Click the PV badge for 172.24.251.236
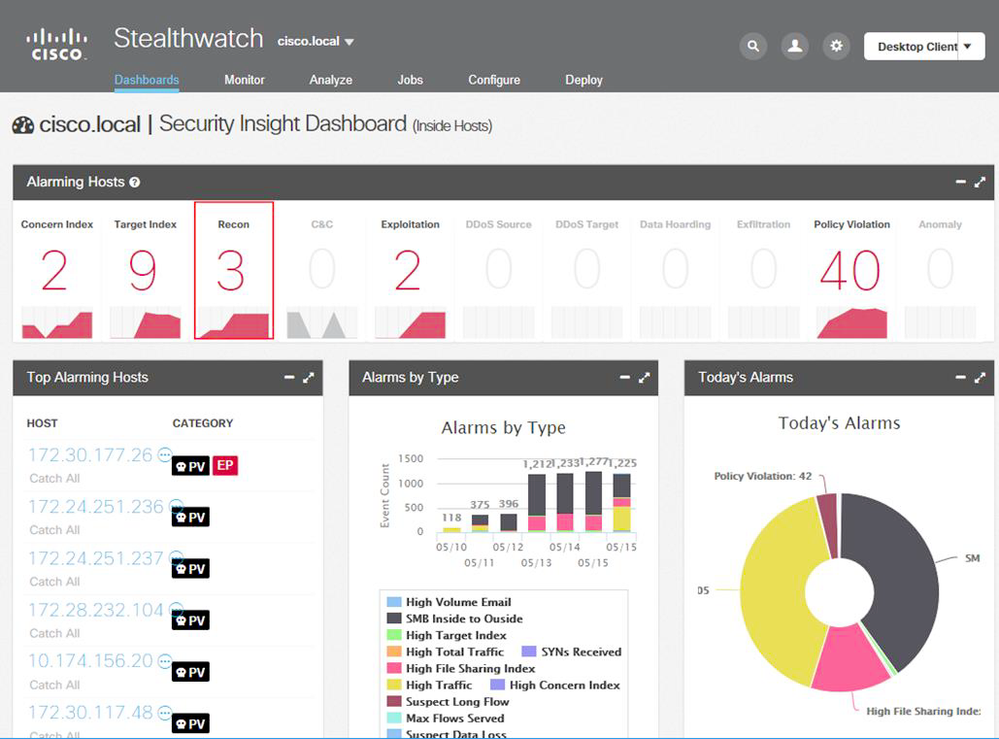999x739 pixels. [190, 517]
